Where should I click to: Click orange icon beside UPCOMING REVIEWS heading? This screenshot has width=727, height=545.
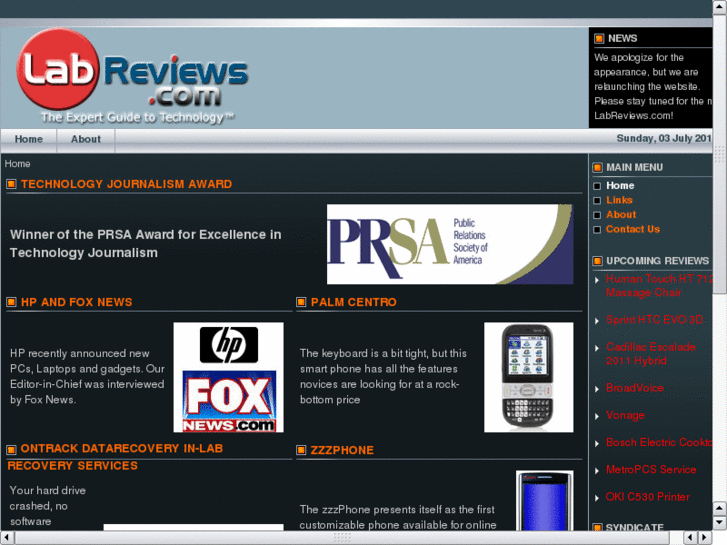coord(598,261)
